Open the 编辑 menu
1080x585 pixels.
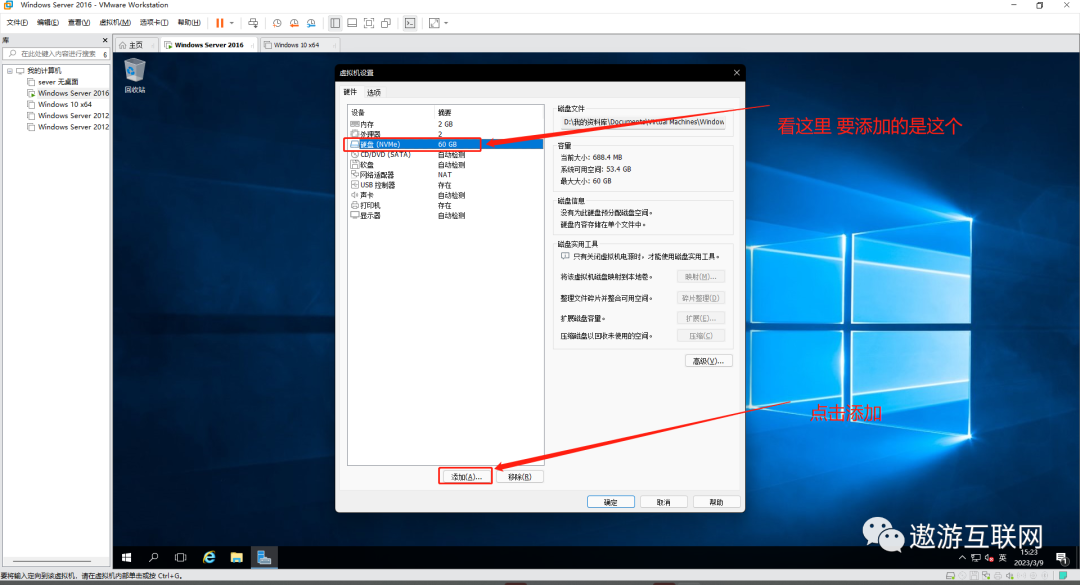pyautogui.click(x=48, y=23)
